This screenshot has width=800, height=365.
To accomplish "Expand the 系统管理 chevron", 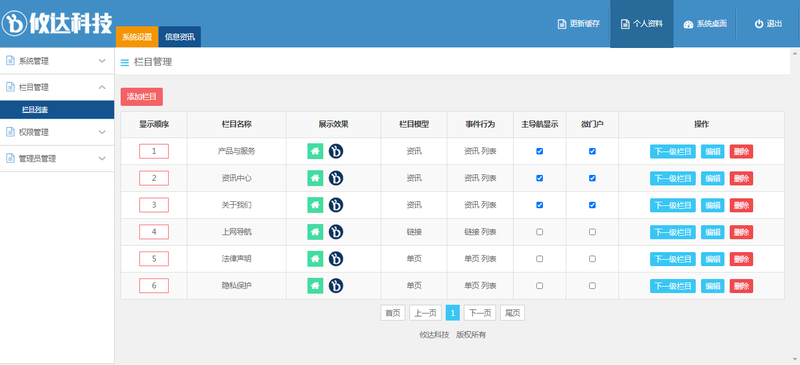I will pos(102,61).
